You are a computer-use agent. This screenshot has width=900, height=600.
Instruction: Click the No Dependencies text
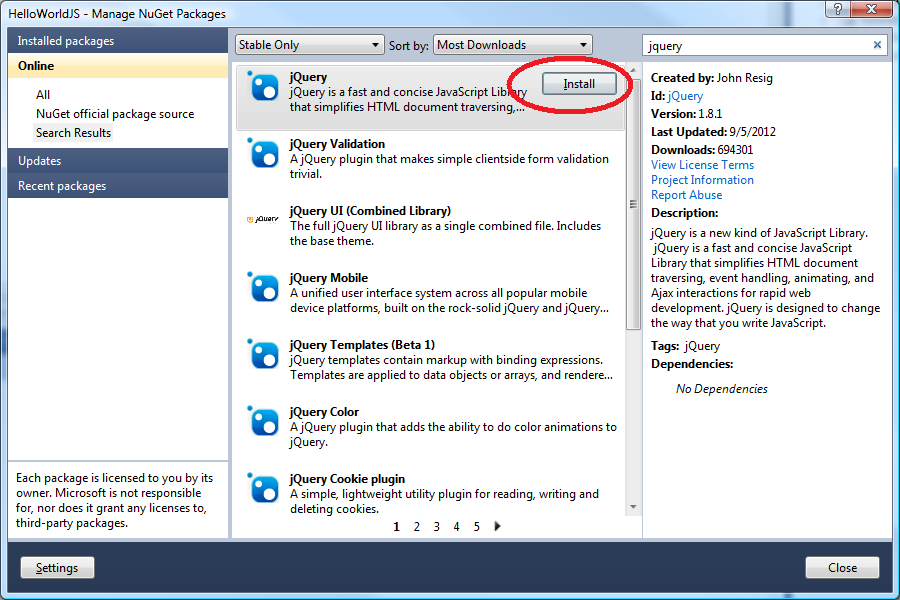pyautogui.click(x=721, y=389)
